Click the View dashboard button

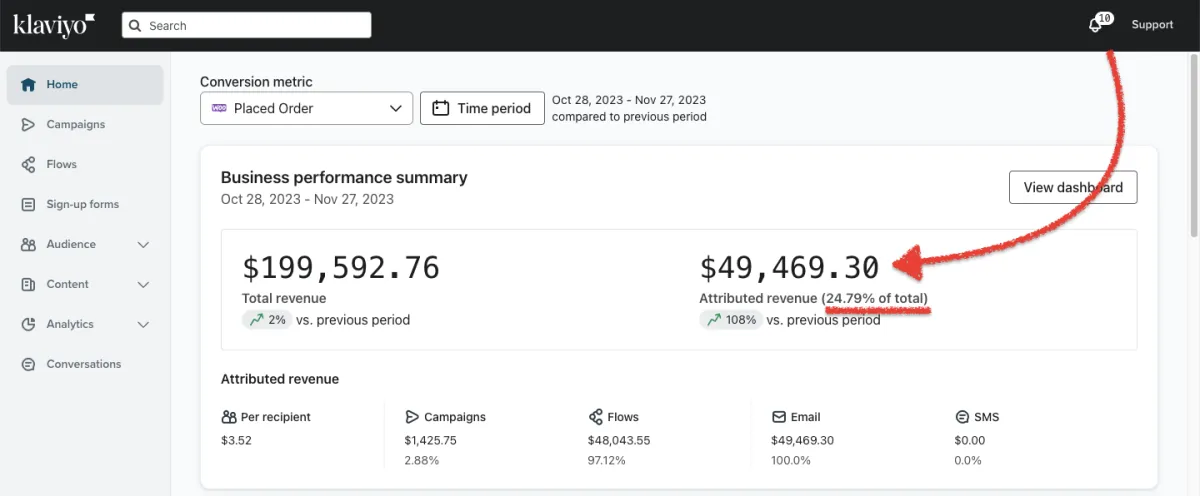click(x=1072, y=187)
